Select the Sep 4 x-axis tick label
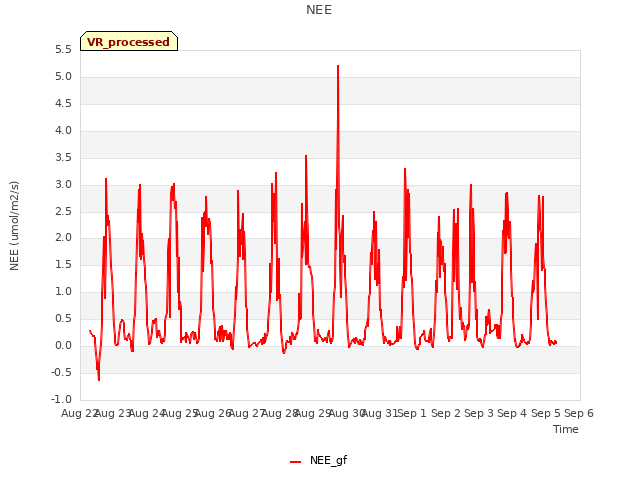The height and width of the screenshot is (480, 640). point(512,413)
